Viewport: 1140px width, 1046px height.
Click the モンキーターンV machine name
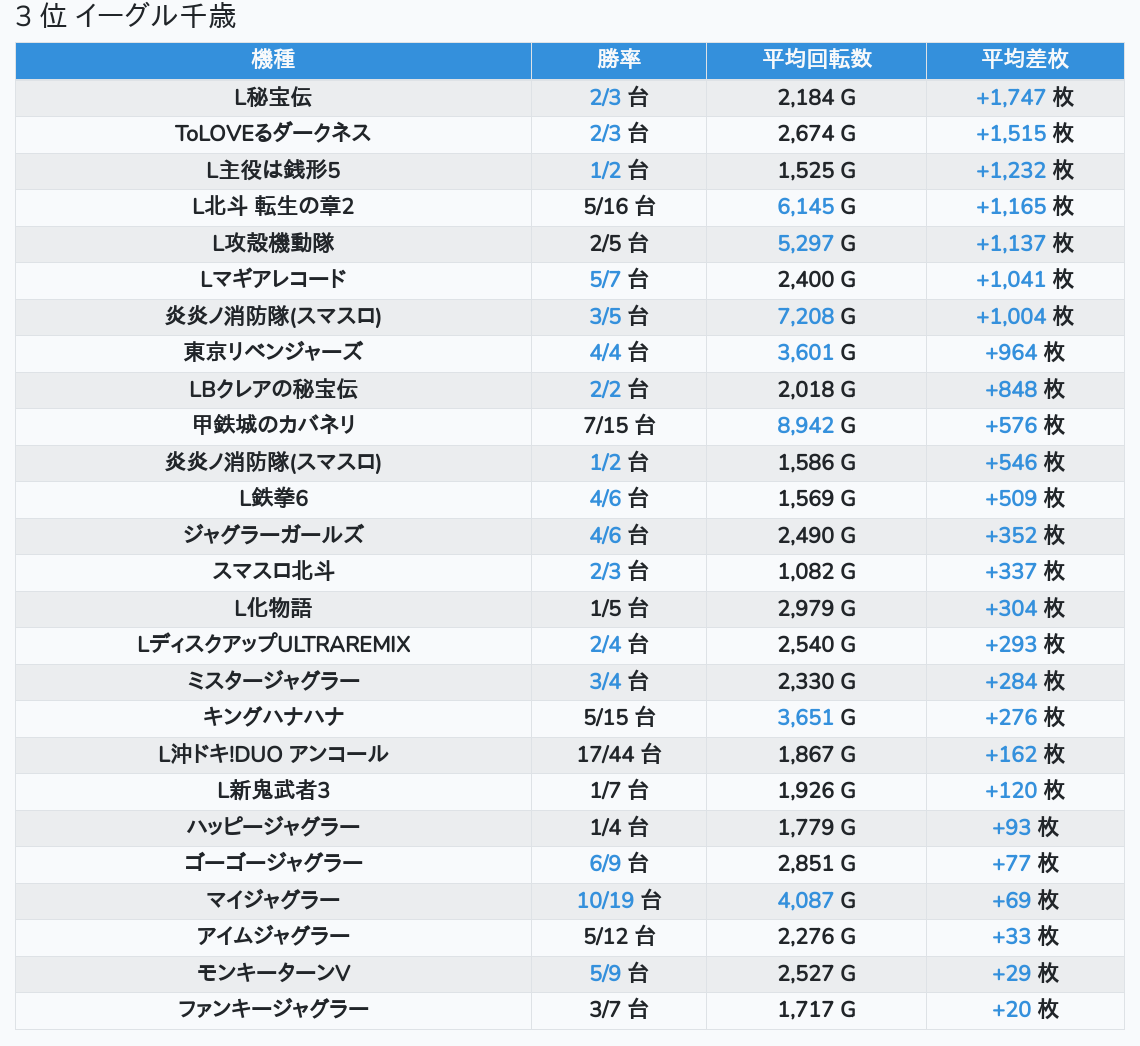point(273,973)
